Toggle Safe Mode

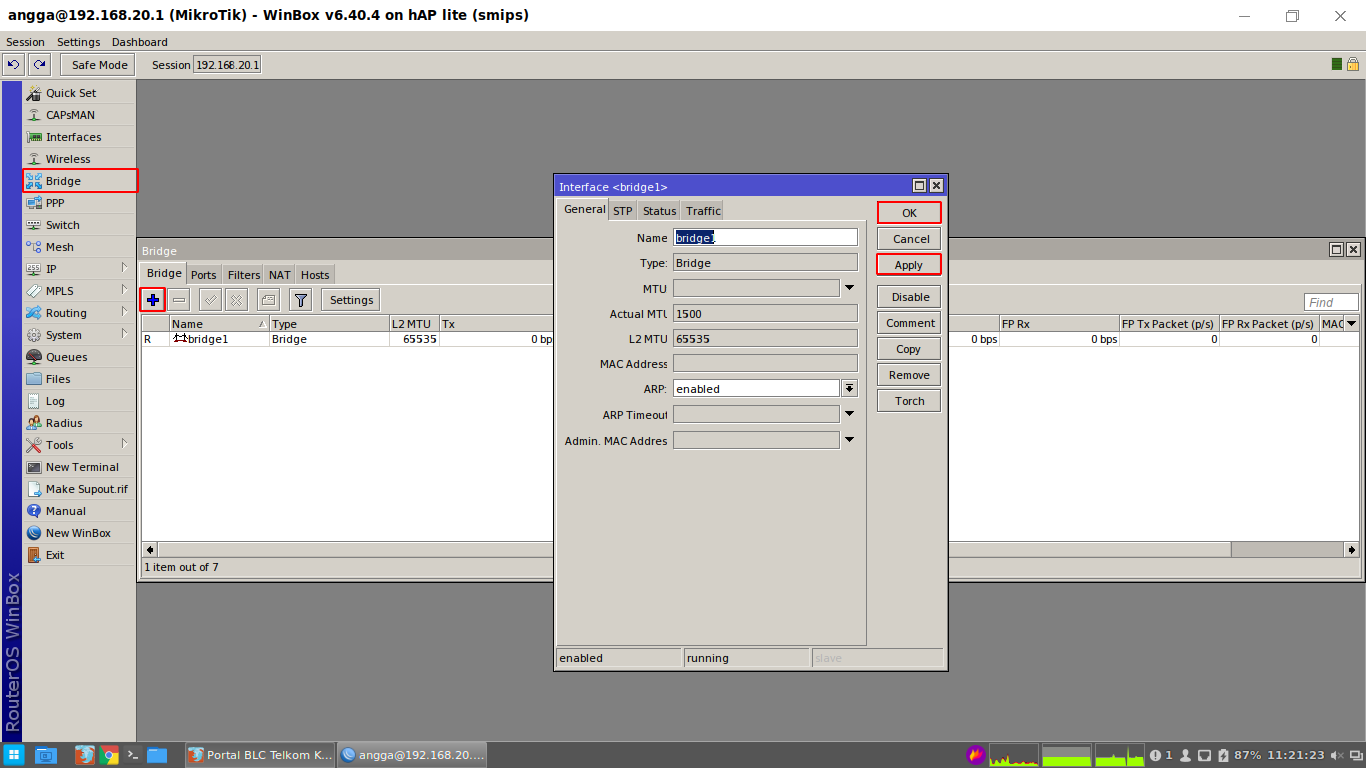coord(99,65)
